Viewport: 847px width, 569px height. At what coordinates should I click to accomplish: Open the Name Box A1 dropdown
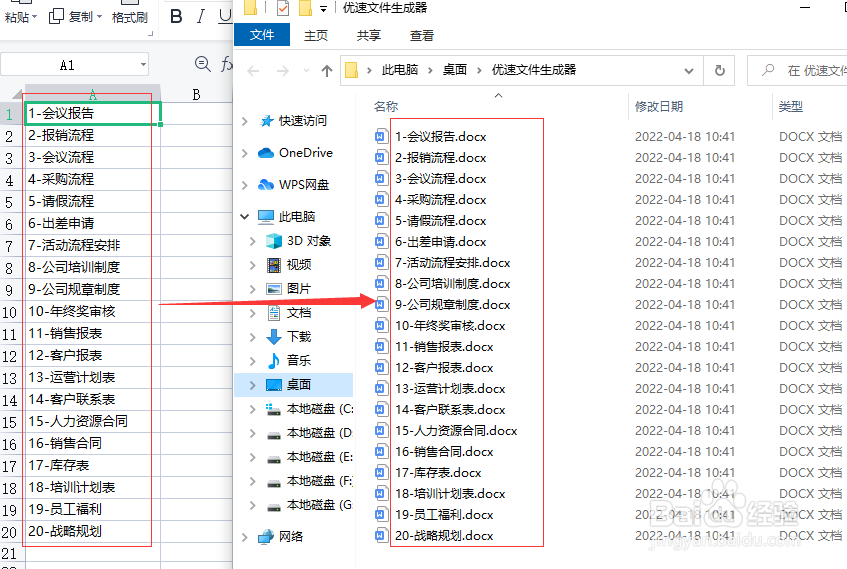pyautogui.click(x=143, y=65)
